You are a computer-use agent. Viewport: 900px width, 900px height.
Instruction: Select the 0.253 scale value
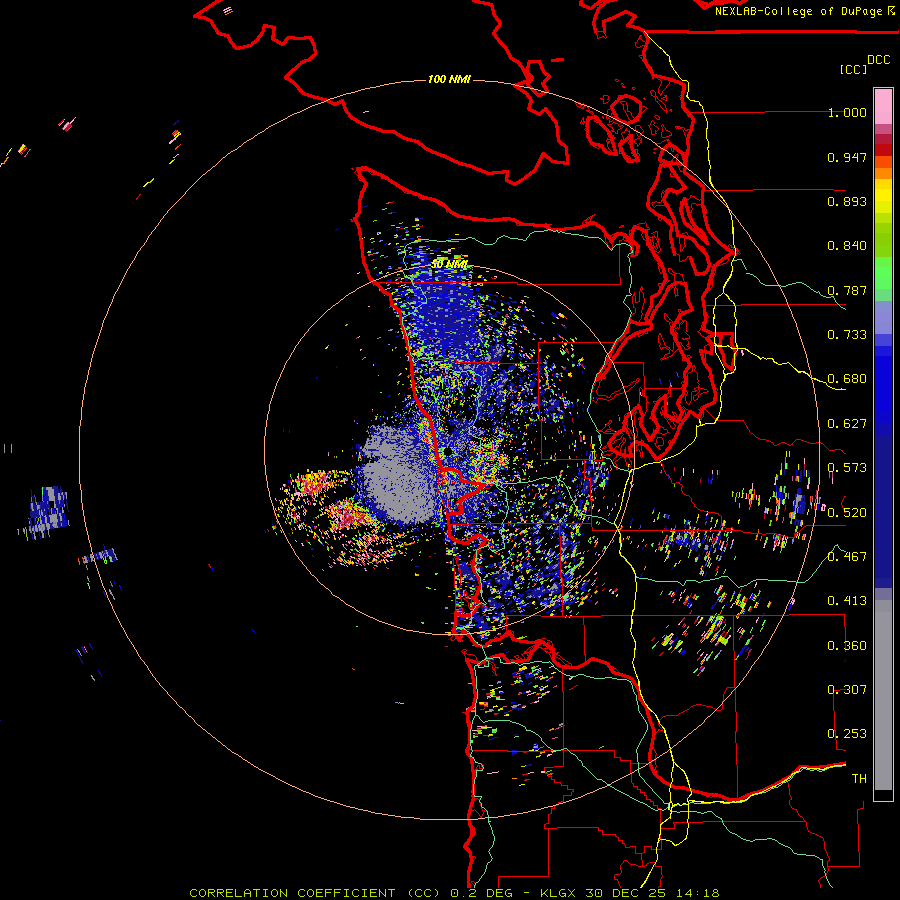[x=847, y=734]
